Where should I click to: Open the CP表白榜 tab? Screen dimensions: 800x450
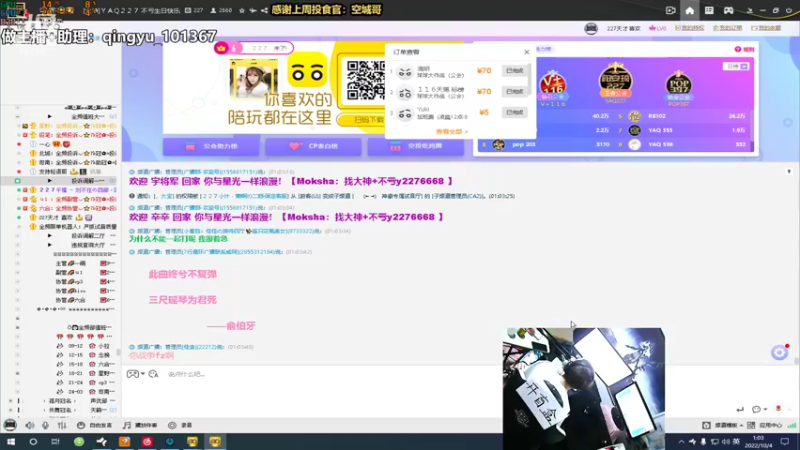click(314, 146)
